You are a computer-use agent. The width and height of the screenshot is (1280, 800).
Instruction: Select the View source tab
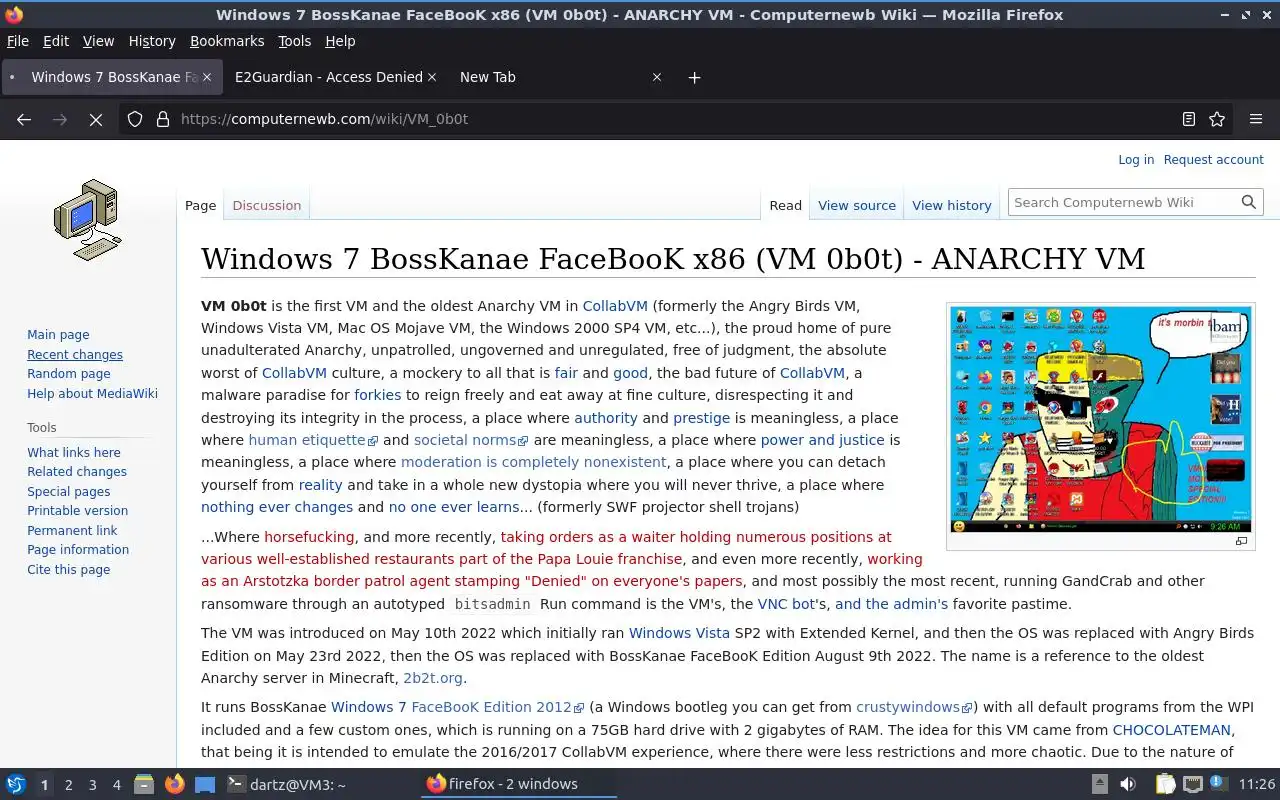pos(857,205)
